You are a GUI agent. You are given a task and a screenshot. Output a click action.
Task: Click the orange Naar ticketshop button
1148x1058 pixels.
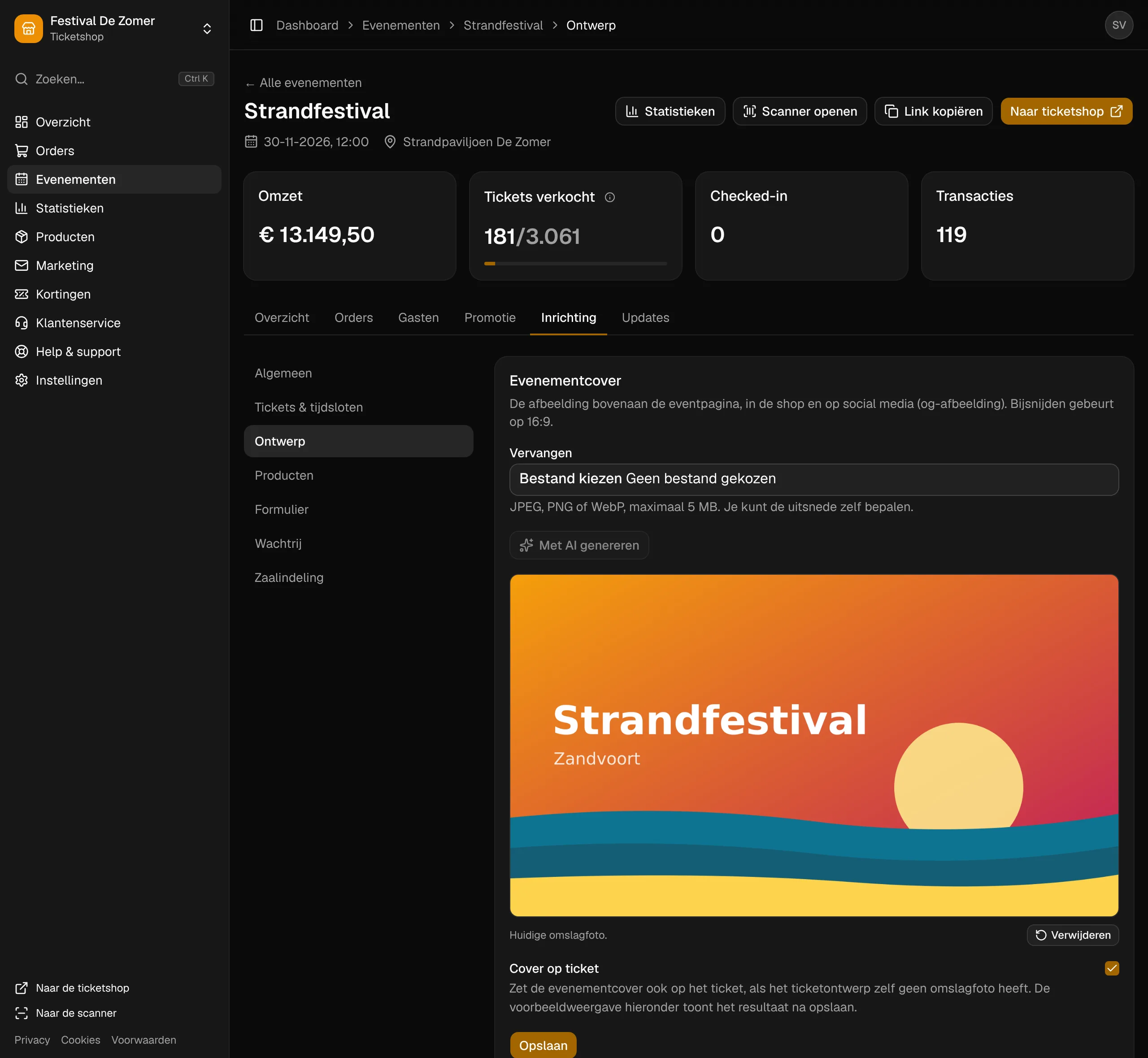click(1066, 111)
